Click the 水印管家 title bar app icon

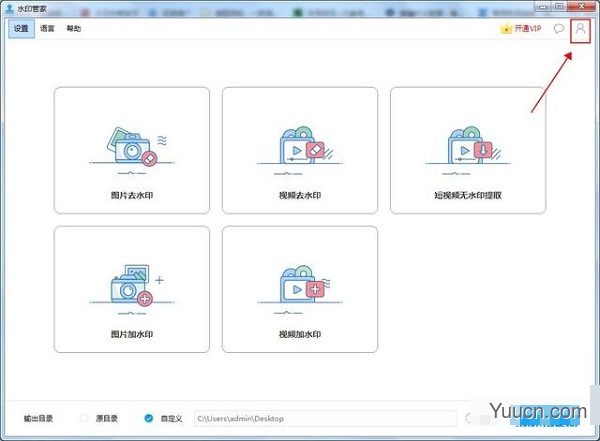click(10, 8)
